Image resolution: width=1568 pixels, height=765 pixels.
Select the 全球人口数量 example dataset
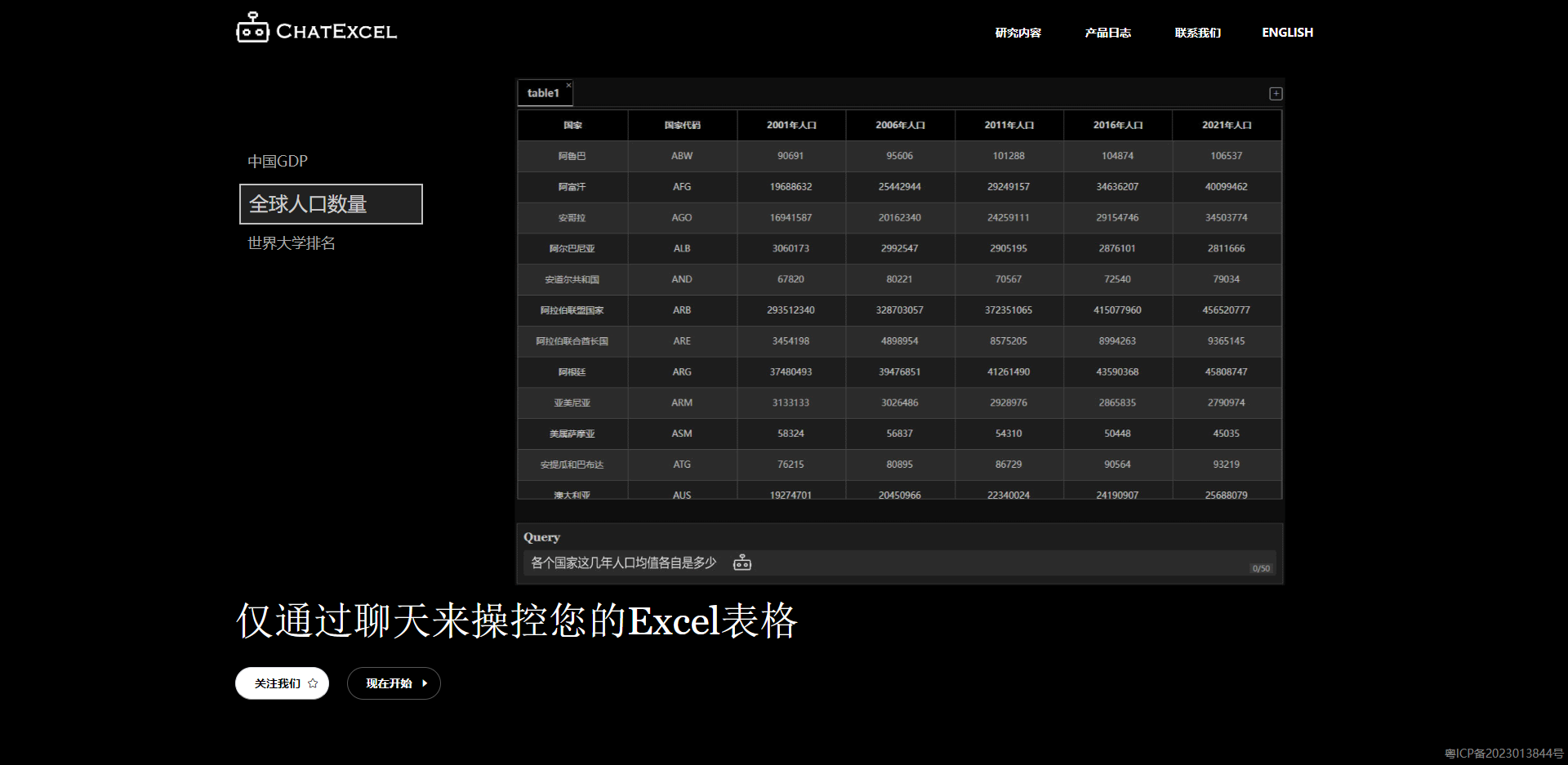click(x=309, y=203)
